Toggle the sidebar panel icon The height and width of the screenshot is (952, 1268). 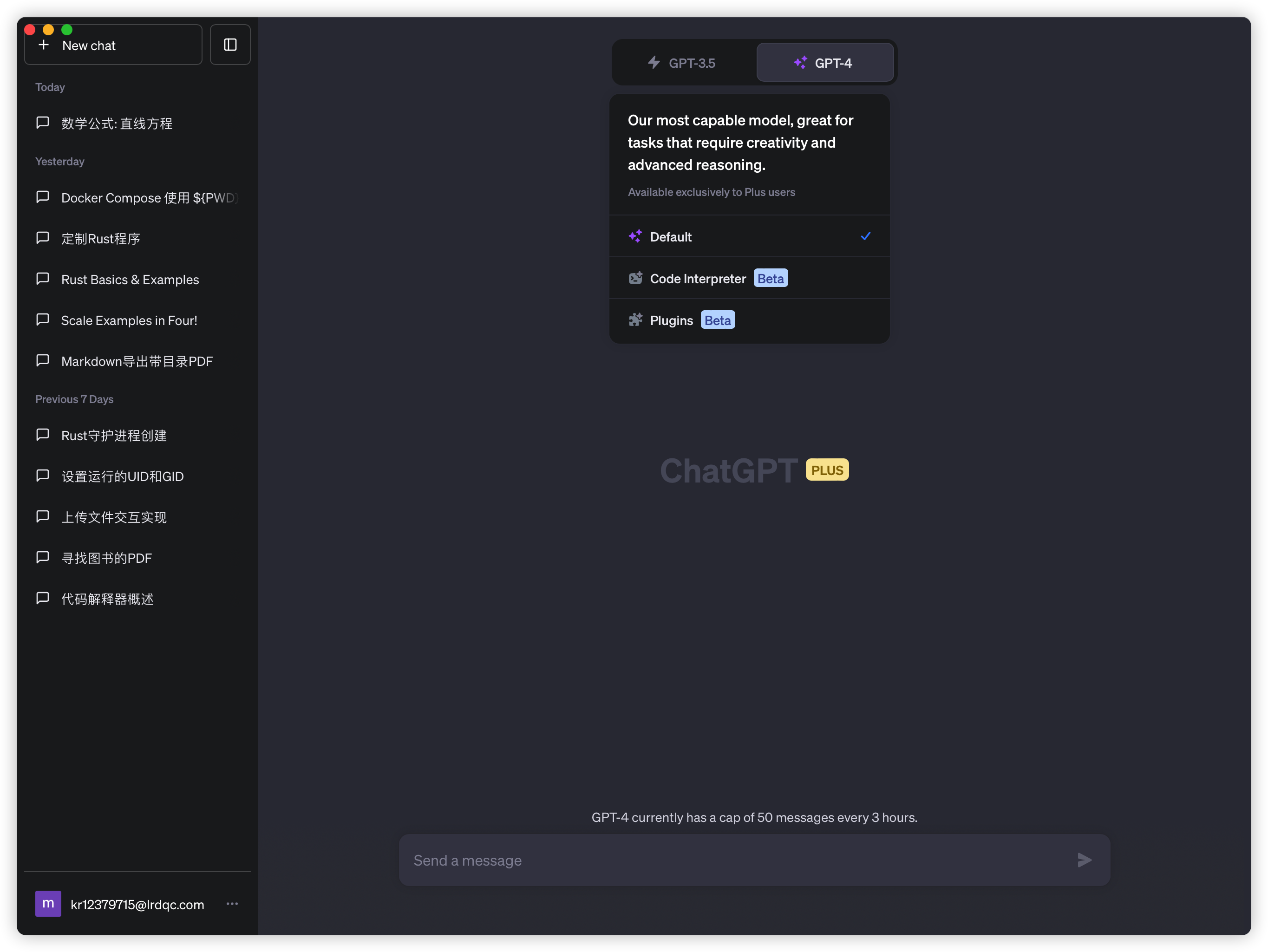pyautogui.click(x=230, y=45)
